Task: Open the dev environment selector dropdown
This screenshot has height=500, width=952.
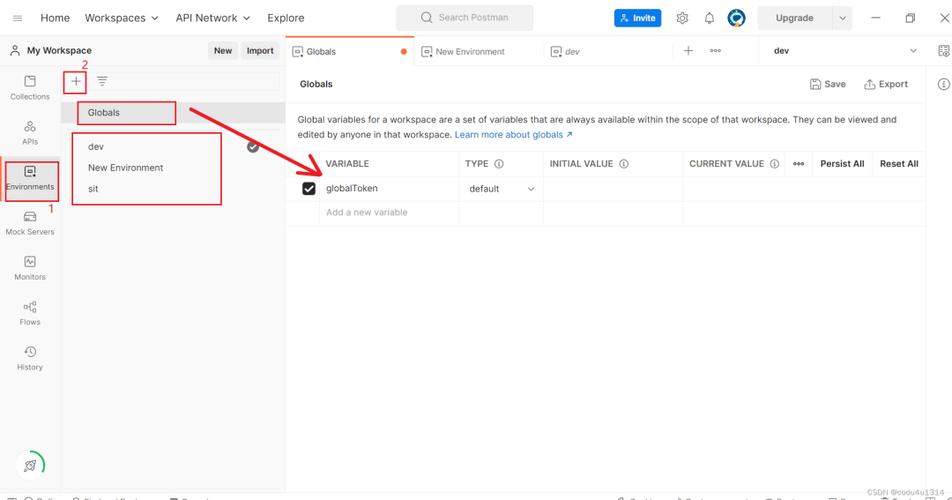Action: click(x=844, y=51)
